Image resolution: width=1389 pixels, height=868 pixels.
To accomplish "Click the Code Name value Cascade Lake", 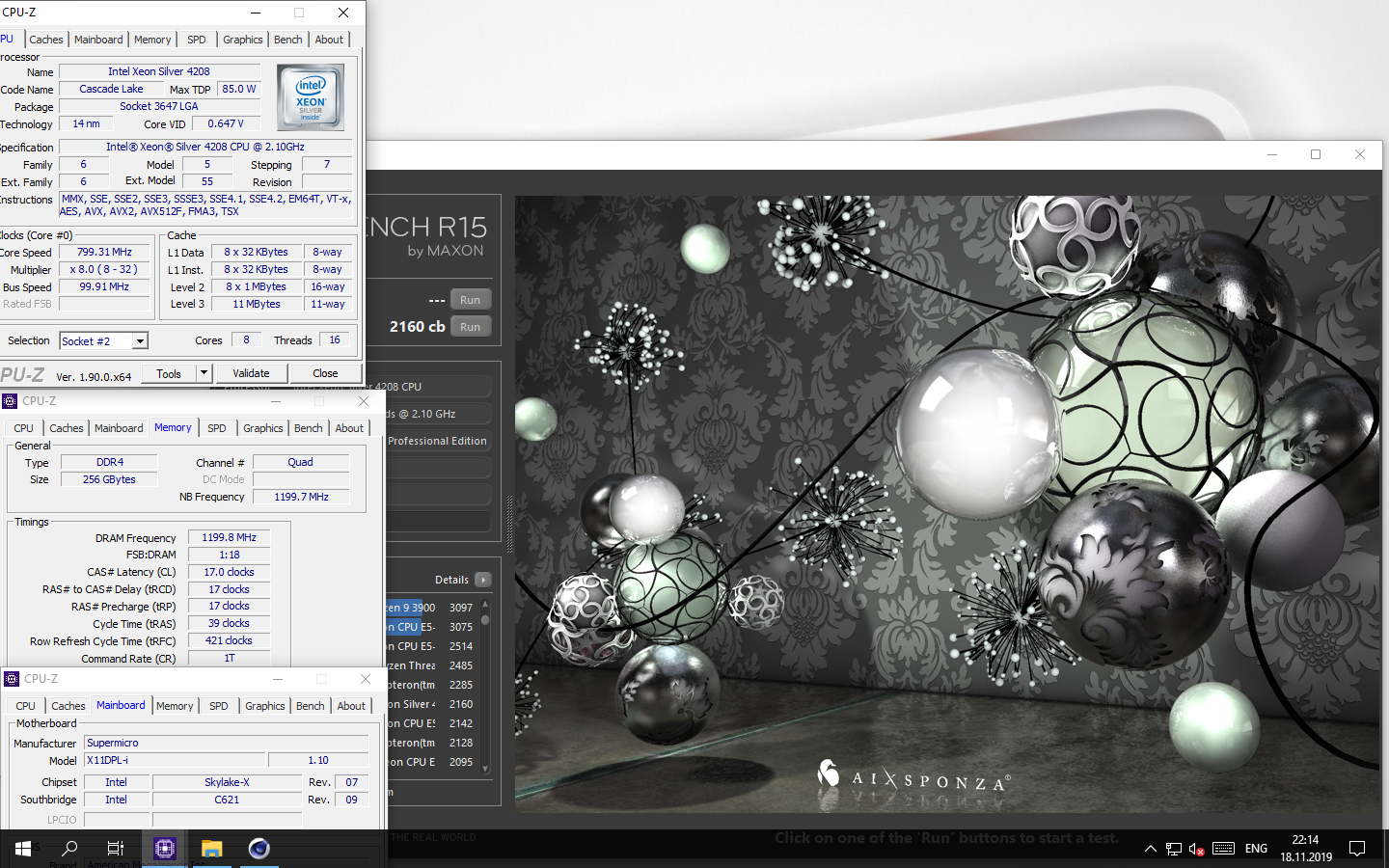I will (111, 89).
